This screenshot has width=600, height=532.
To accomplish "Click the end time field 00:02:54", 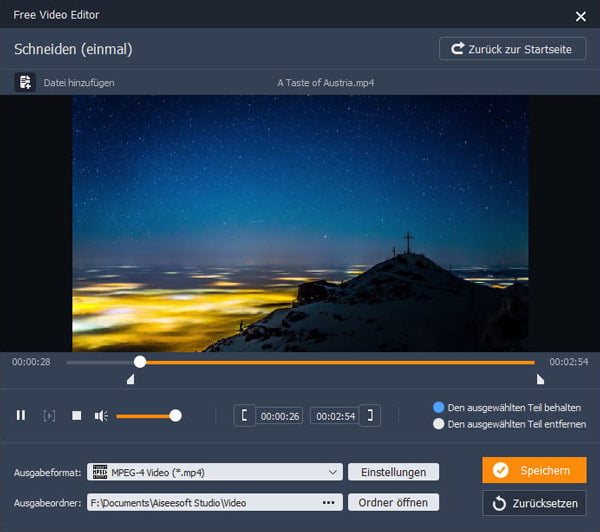I will [335, 416].
